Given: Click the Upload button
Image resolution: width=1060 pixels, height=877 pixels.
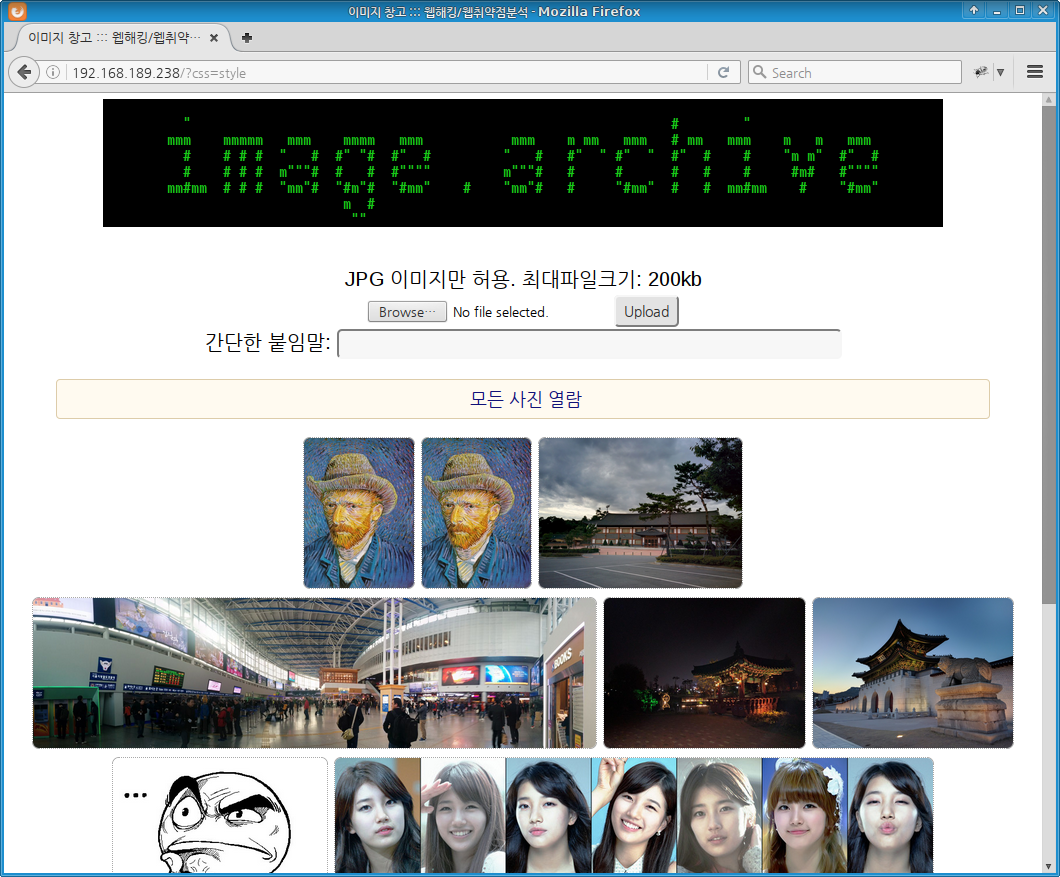Looking at the screenshot, I should 646,312.
